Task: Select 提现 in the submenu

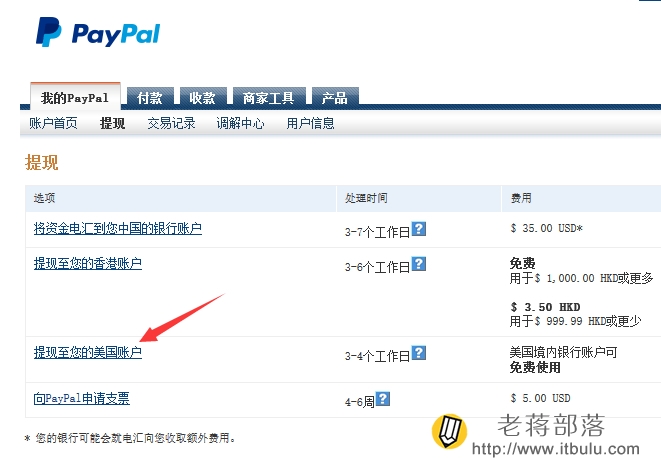Action: click(112, 123)
